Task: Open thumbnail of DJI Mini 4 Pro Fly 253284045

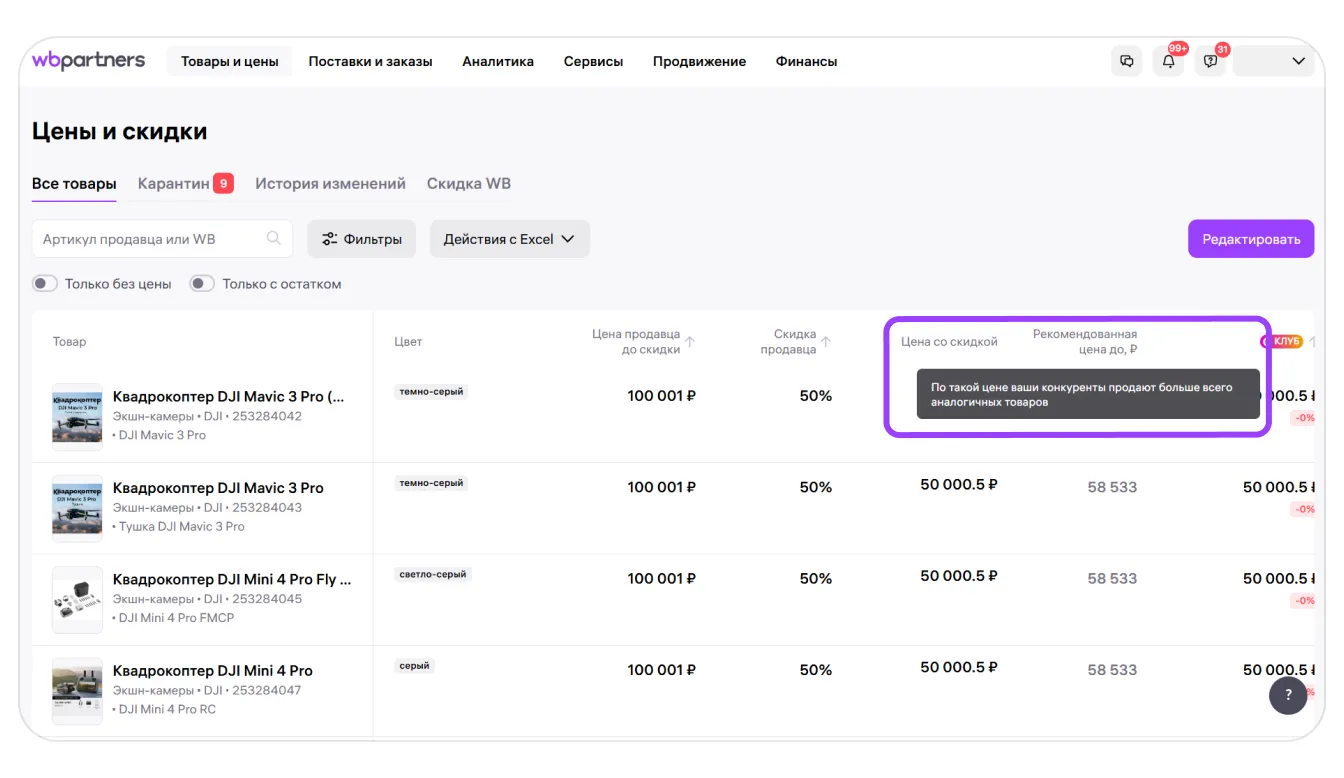Action: [77, 599]
